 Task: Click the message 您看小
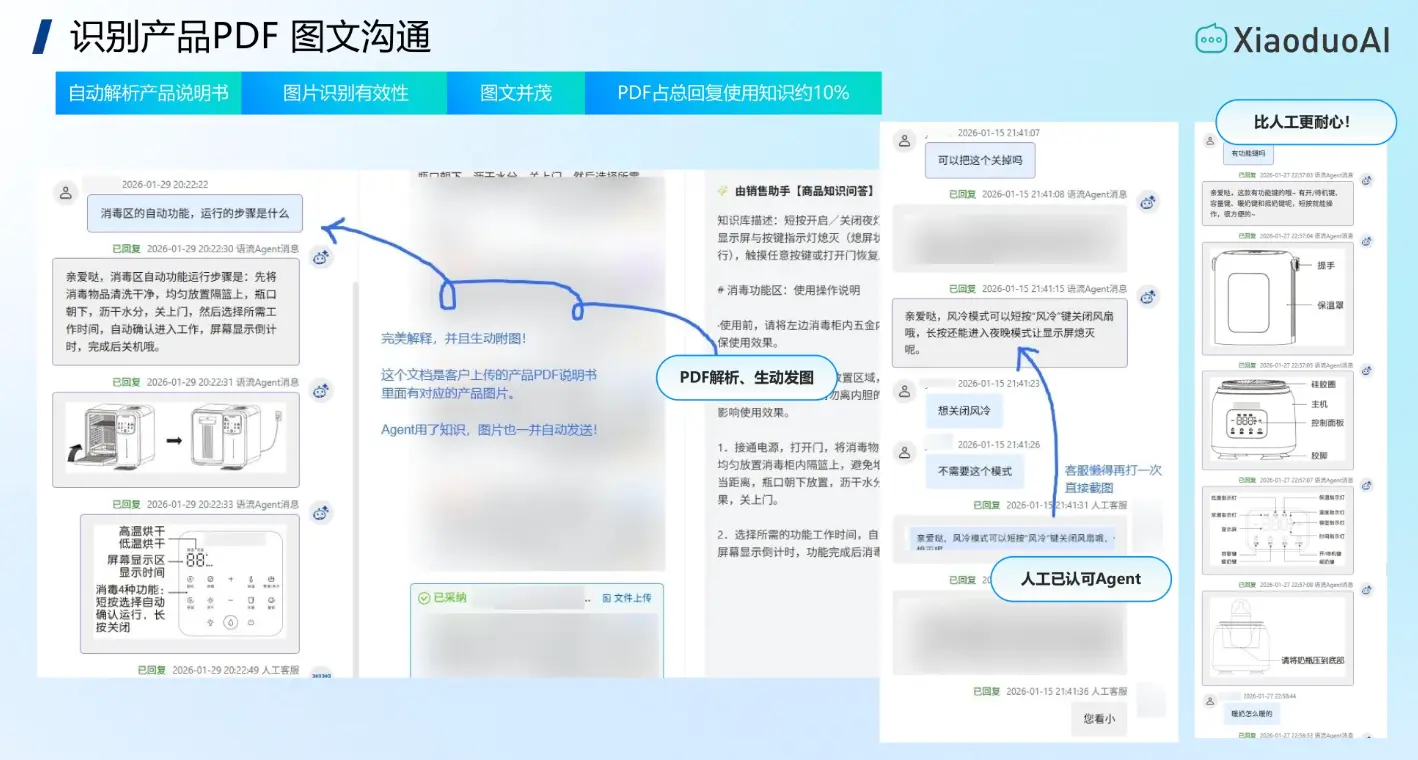[x=1098, y=718]
